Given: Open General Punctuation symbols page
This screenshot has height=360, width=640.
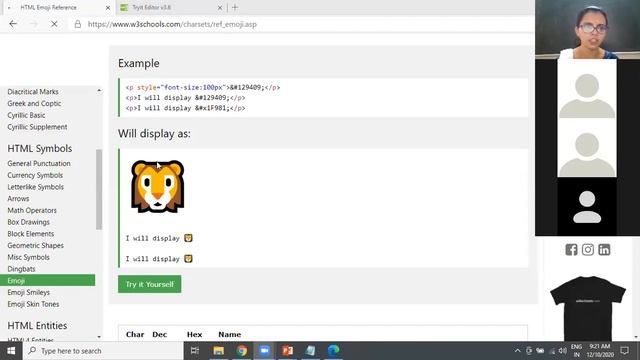Looking at the screenshot, I should [39, 163].
